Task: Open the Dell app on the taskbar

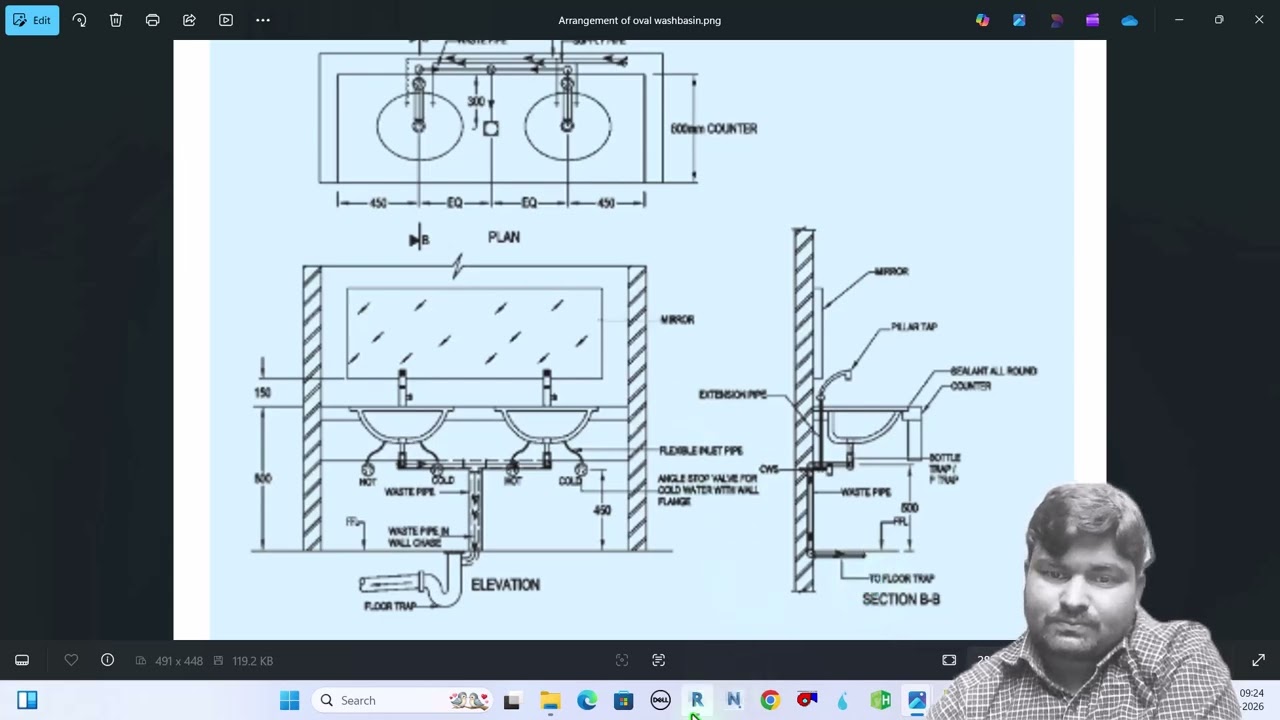Action: pos(660,700)
